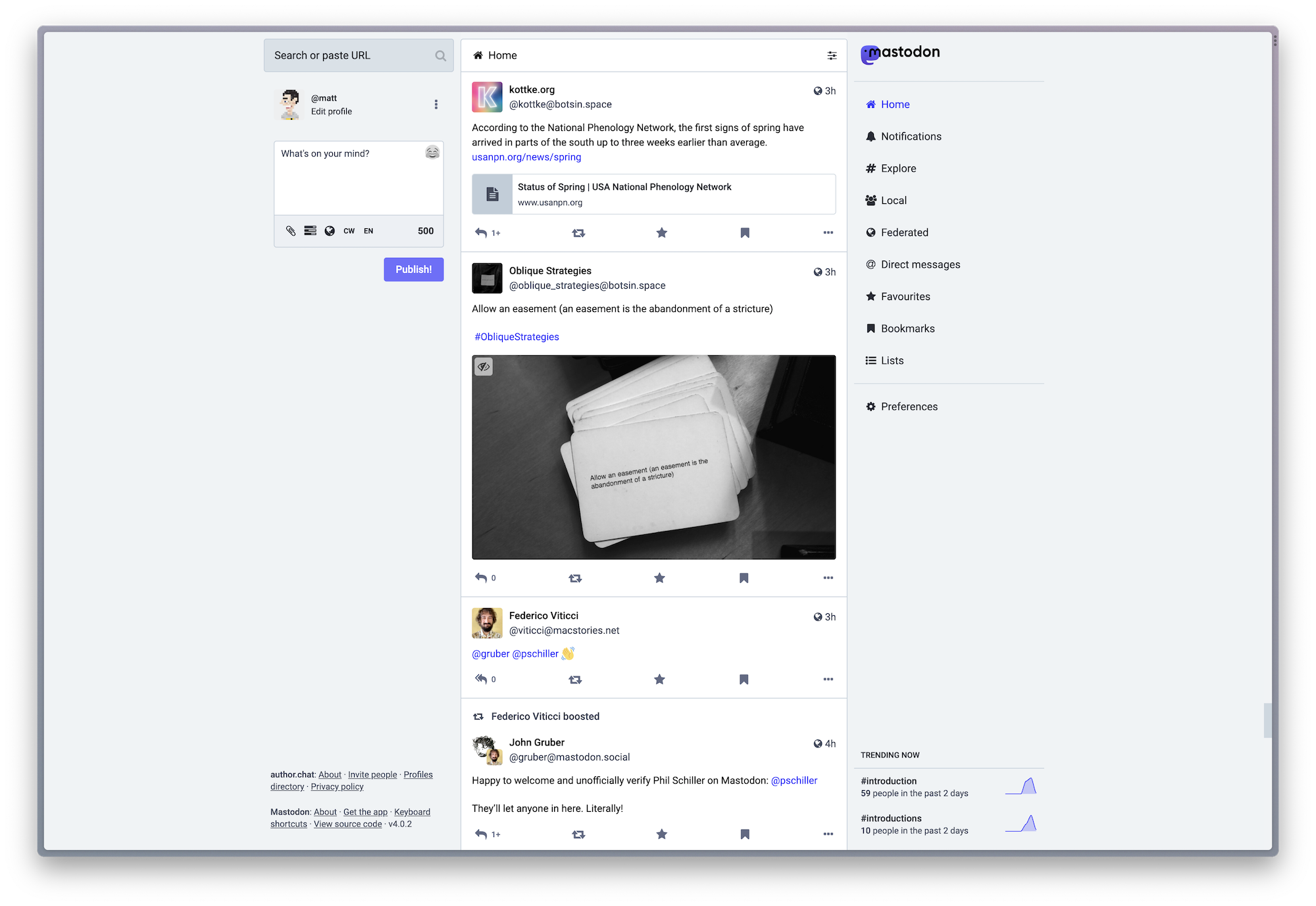Viewport: 1316px width, 906px height.
Task: Open the Explore section
Action: pyautogui.click(x=898, y=167)
